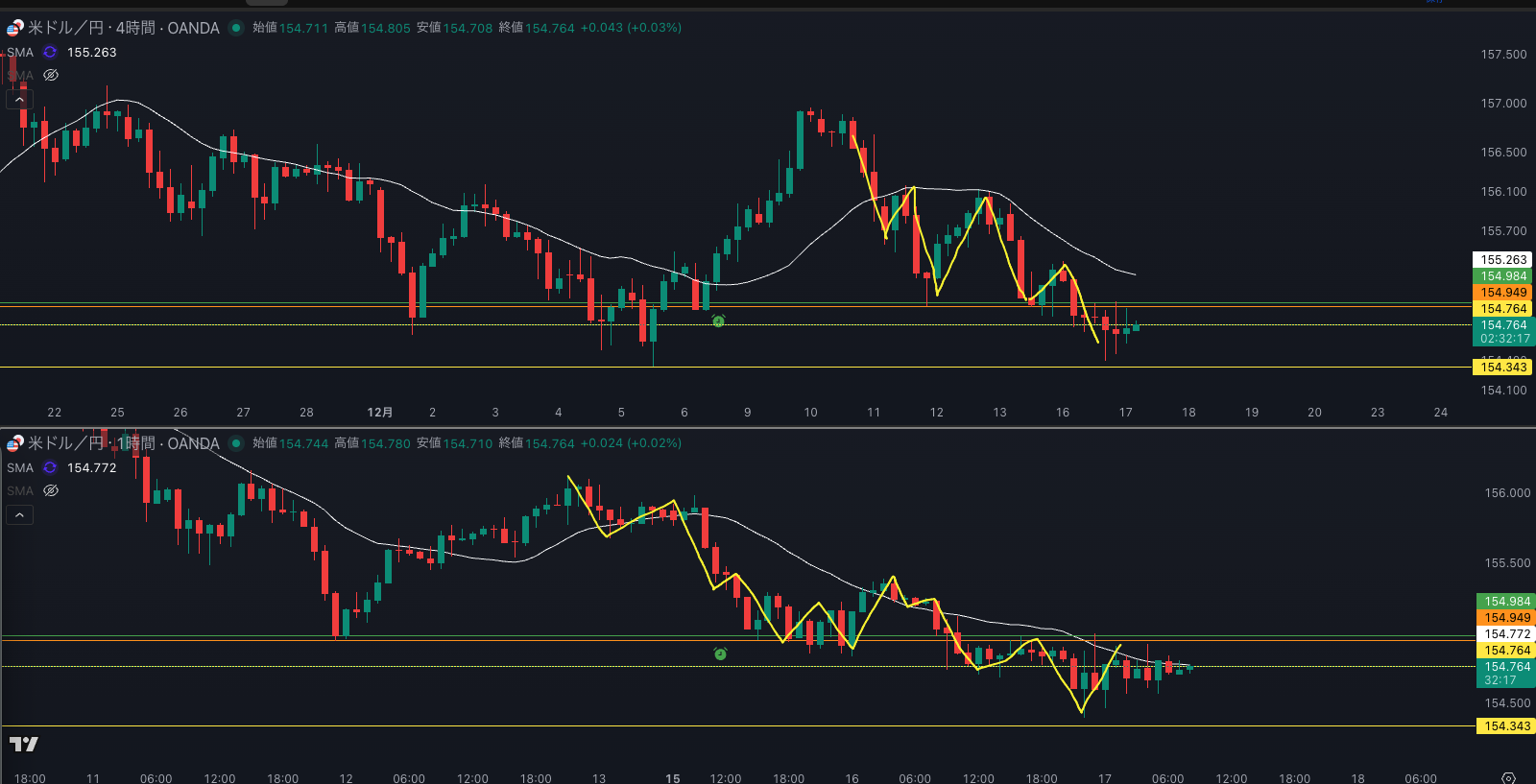Click the green alarm clock marker on the 1-hour chart

click(720, 653)
